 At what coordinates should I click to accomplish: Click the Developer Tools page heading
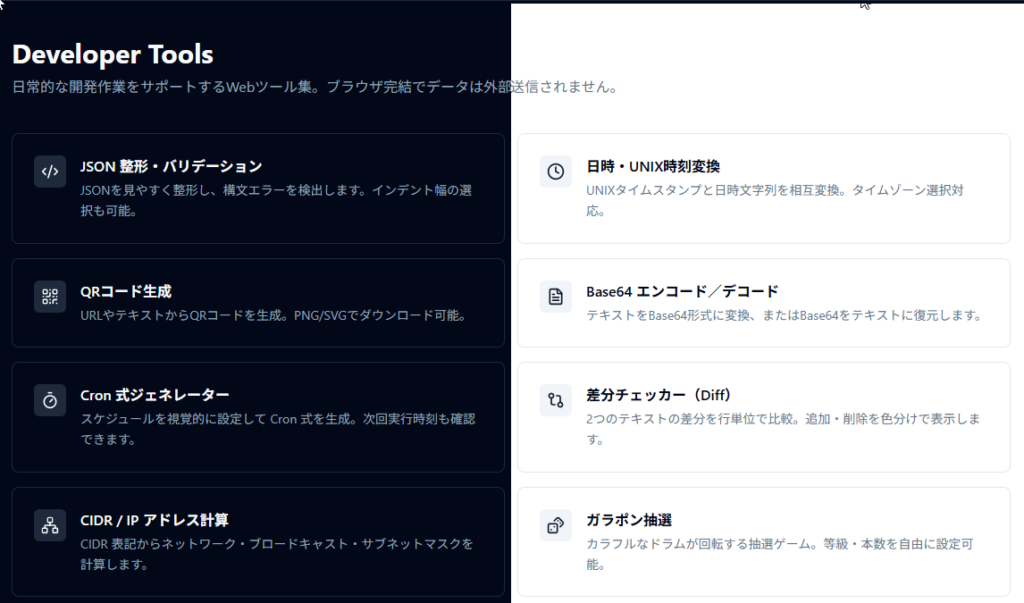(112, 54)
